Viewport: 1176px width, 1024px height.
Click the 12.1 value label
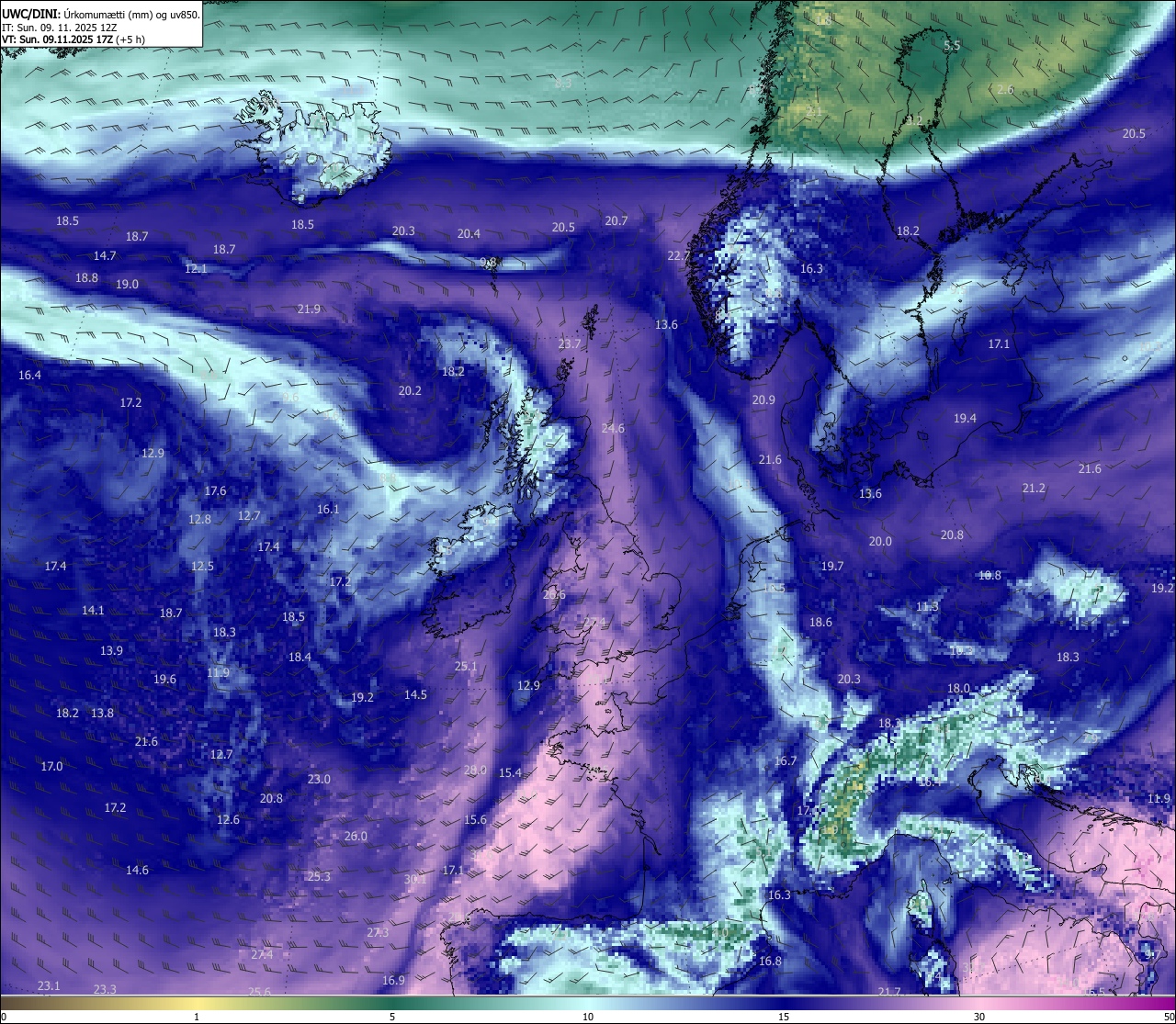click(196, 268)
